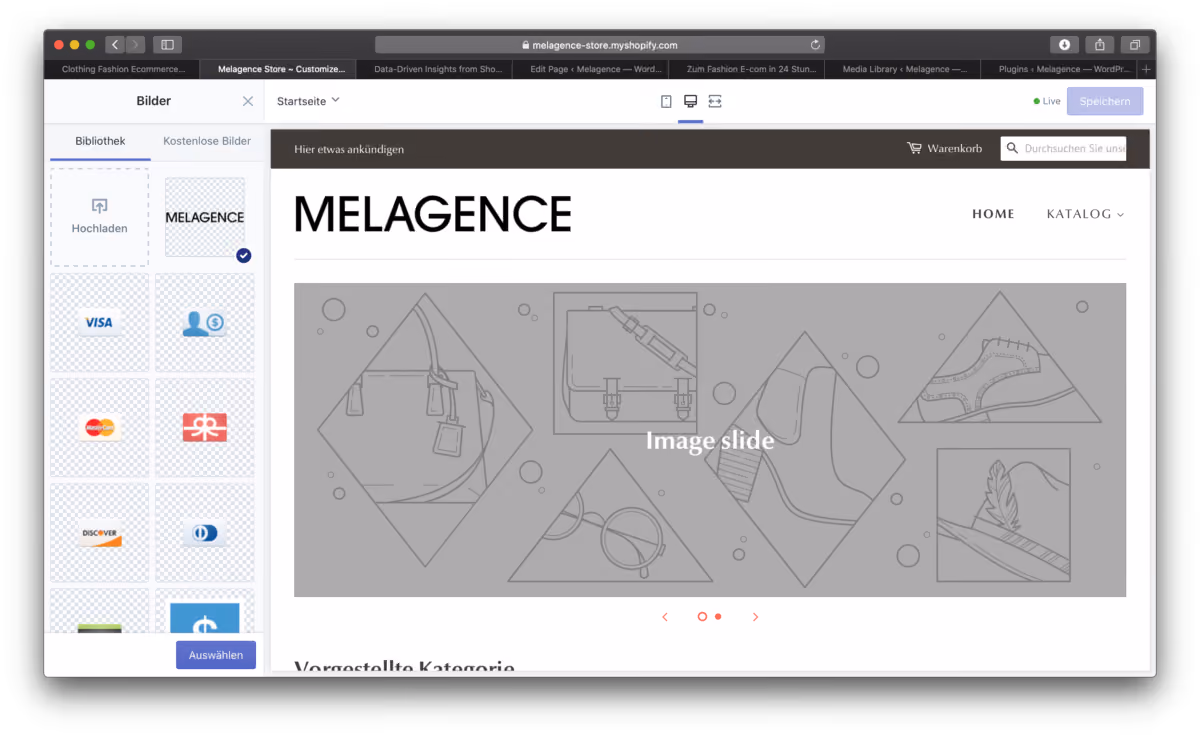Click the large MELAGENCE store logo
The width and height of the screenshot is (1200, 735).
click(433, 214)
